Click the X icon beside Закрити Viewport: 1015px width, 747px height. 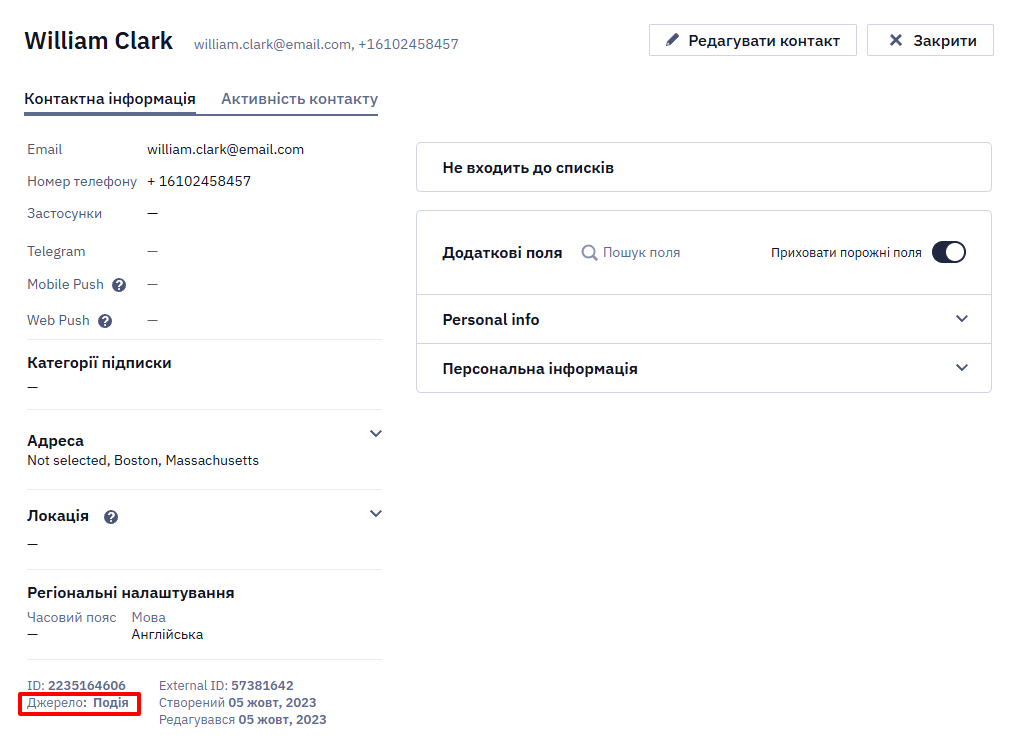895,40
